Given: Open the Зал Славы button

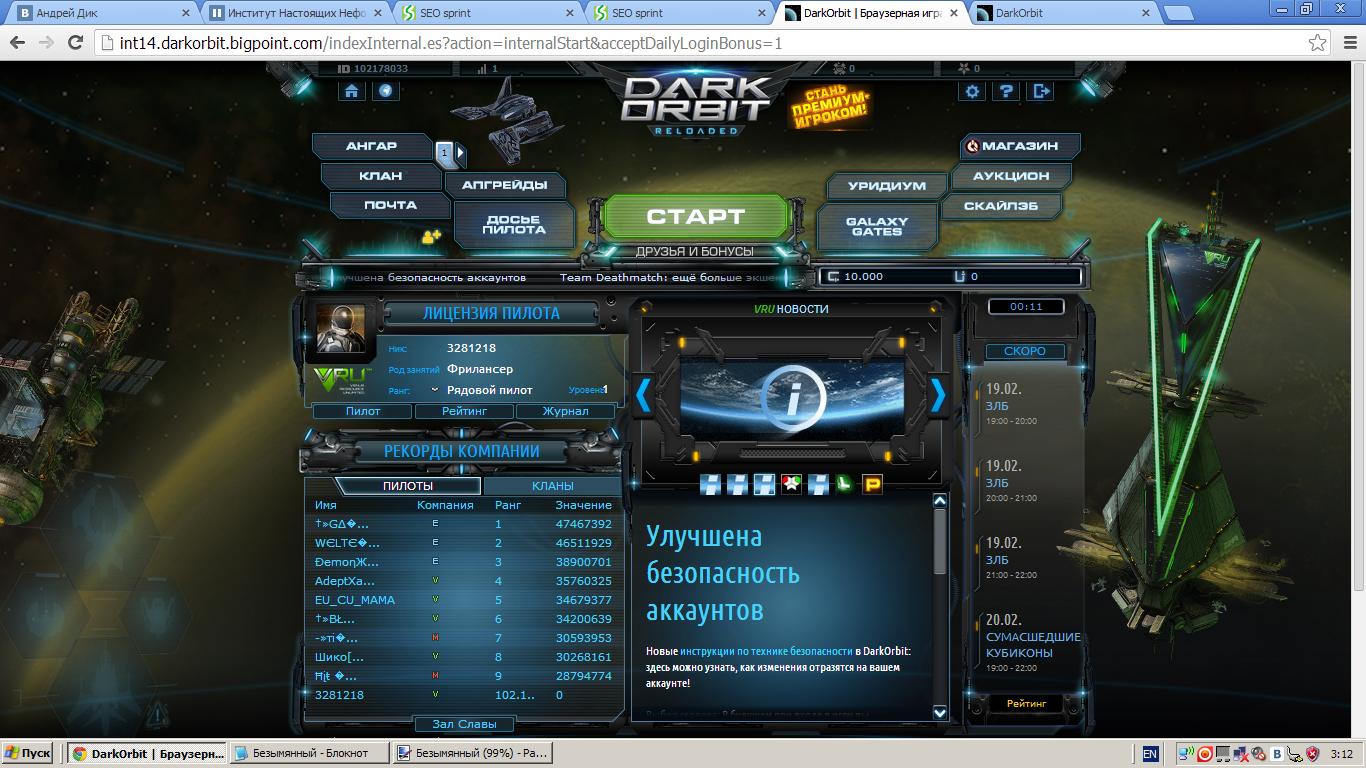Looking at the screenshot, I should pyautogui.click(x=464, y=724).
